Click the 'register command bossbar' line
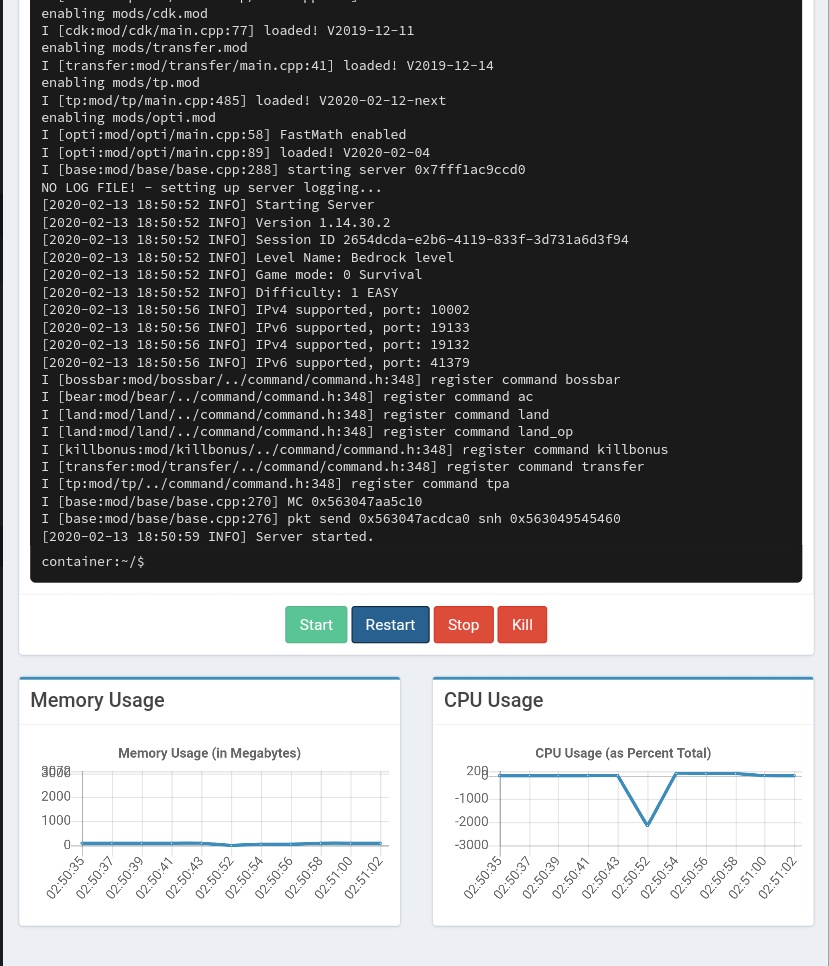Viewport: 829px width, 966px height. [331, 380]
